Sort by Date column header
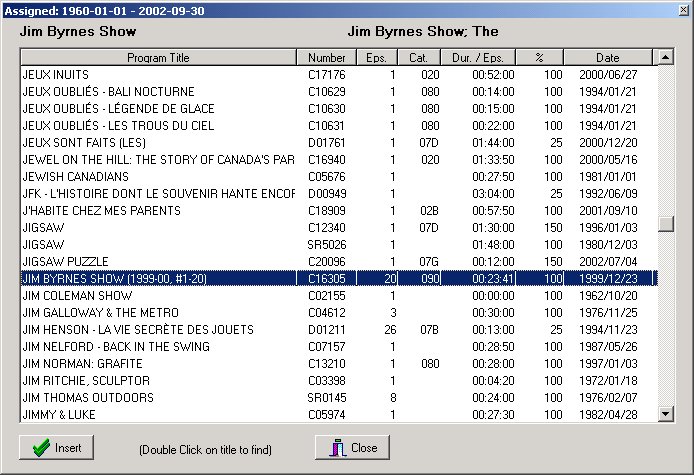The width and height of the screenshot is (694, 475). [608, 58]
